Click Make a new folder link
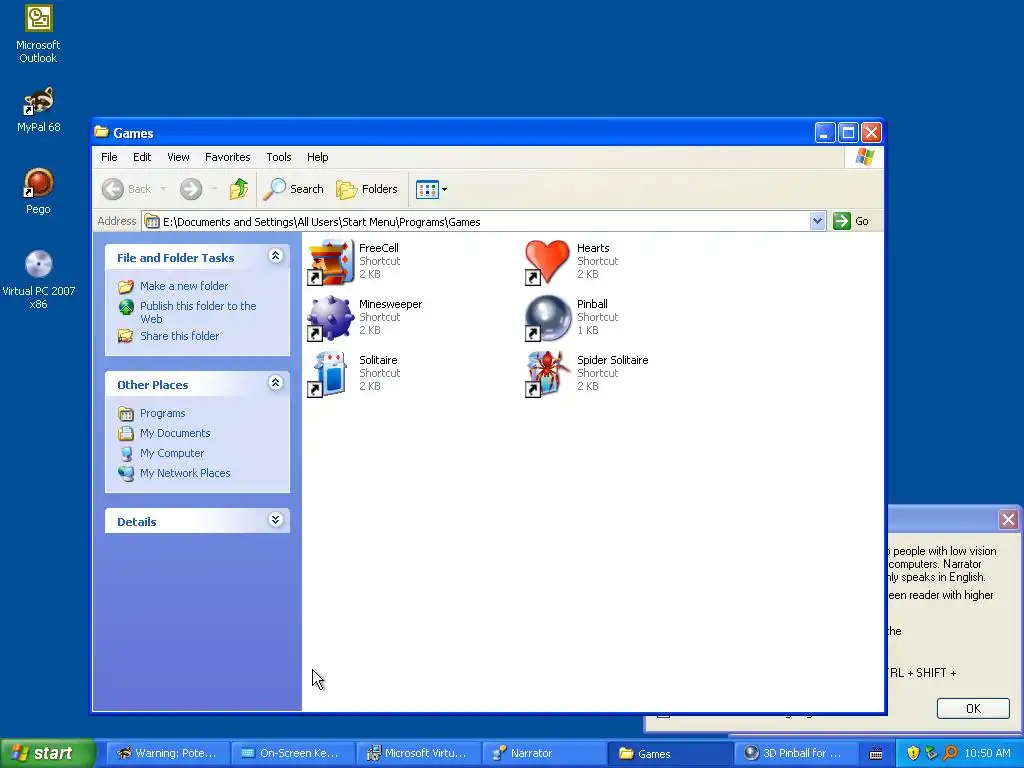The width and height of the screenshot is (1024, 768). (x=184, y=286)
